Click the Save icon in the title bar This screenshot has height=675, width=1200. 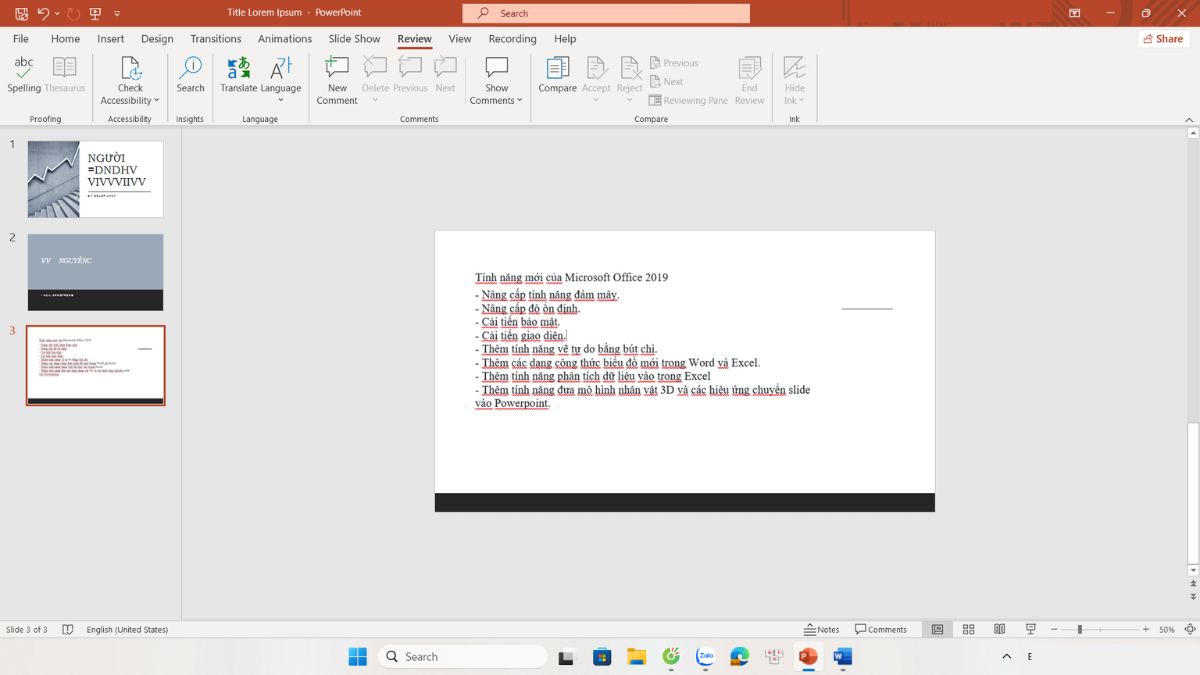[21, 13]
